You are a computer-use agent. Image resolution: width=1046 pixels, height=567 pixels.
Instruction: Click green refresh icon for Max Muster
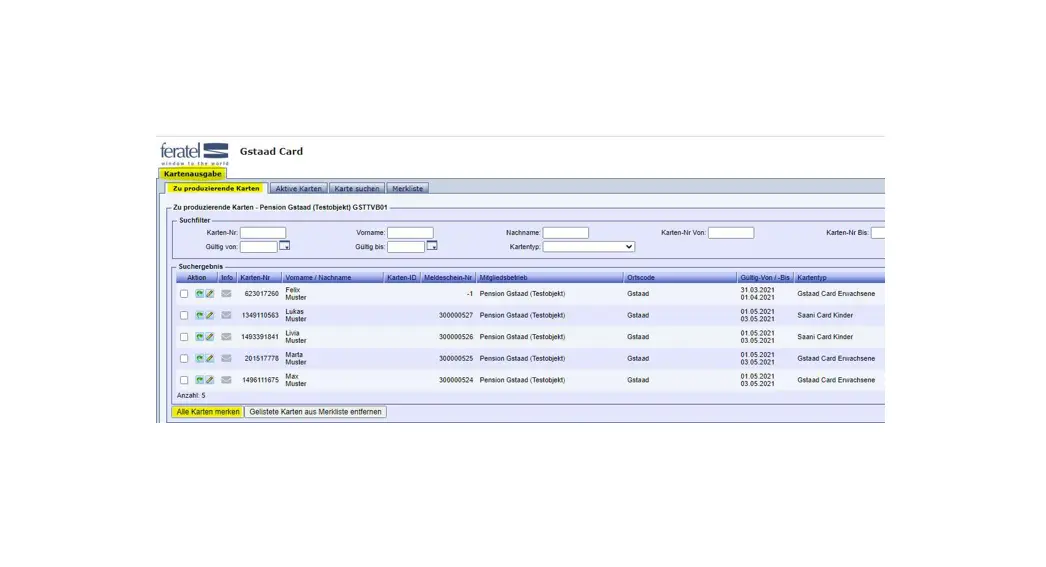coord(199,380)
